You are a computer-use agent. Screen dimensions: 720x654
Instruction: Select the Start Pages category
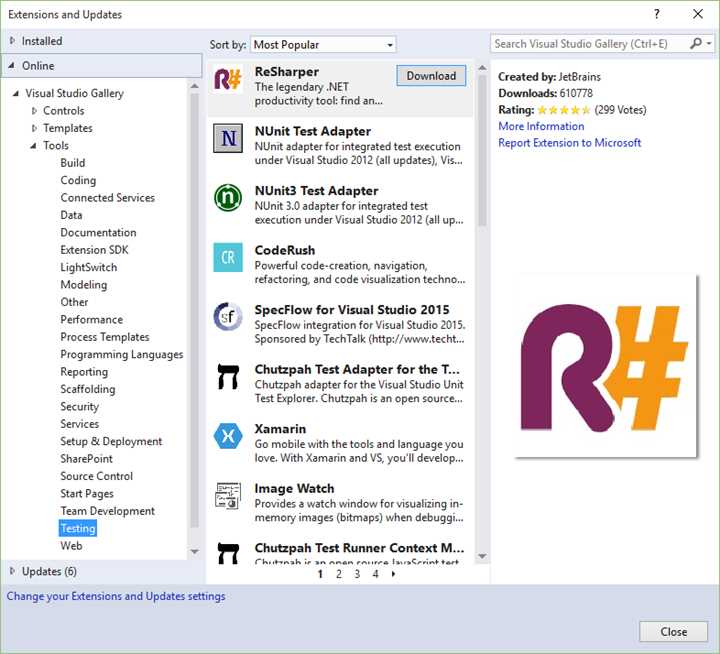pos(87,494)
